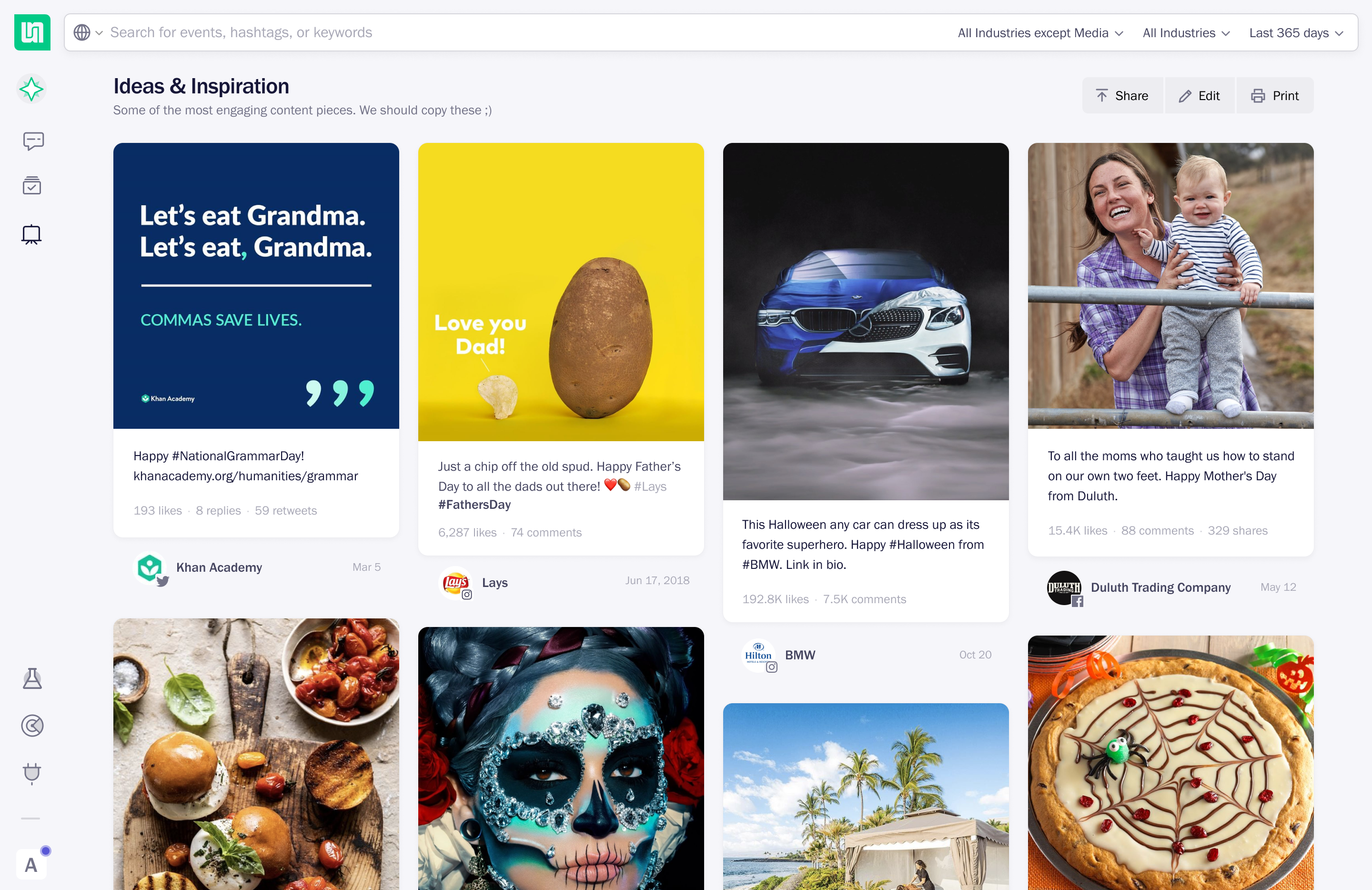Expand the globe region selector dropdown
The image size is (1372, 890).
click(x=88, y=32)
